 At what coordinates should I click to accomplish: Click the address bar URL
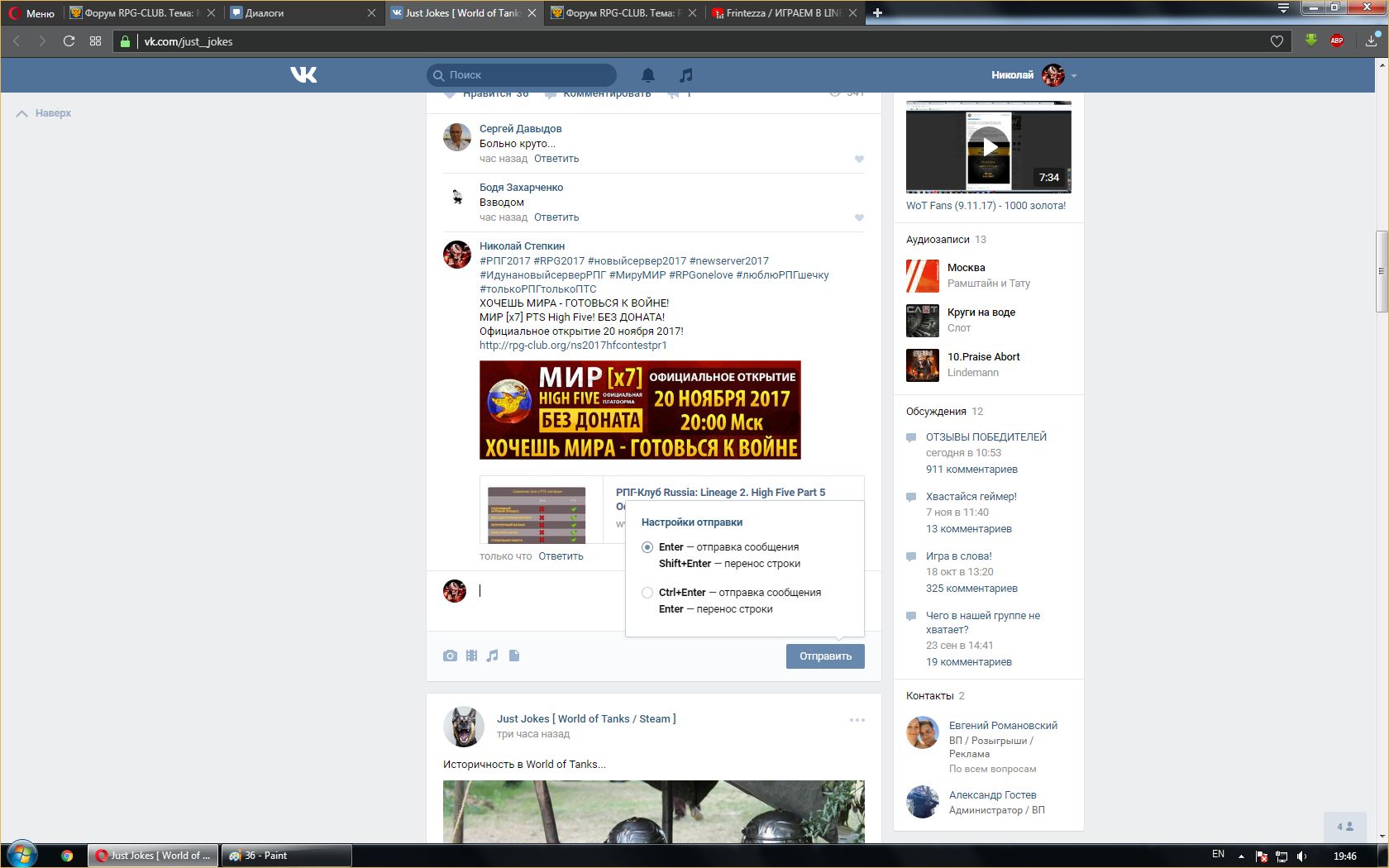(189, 41)
